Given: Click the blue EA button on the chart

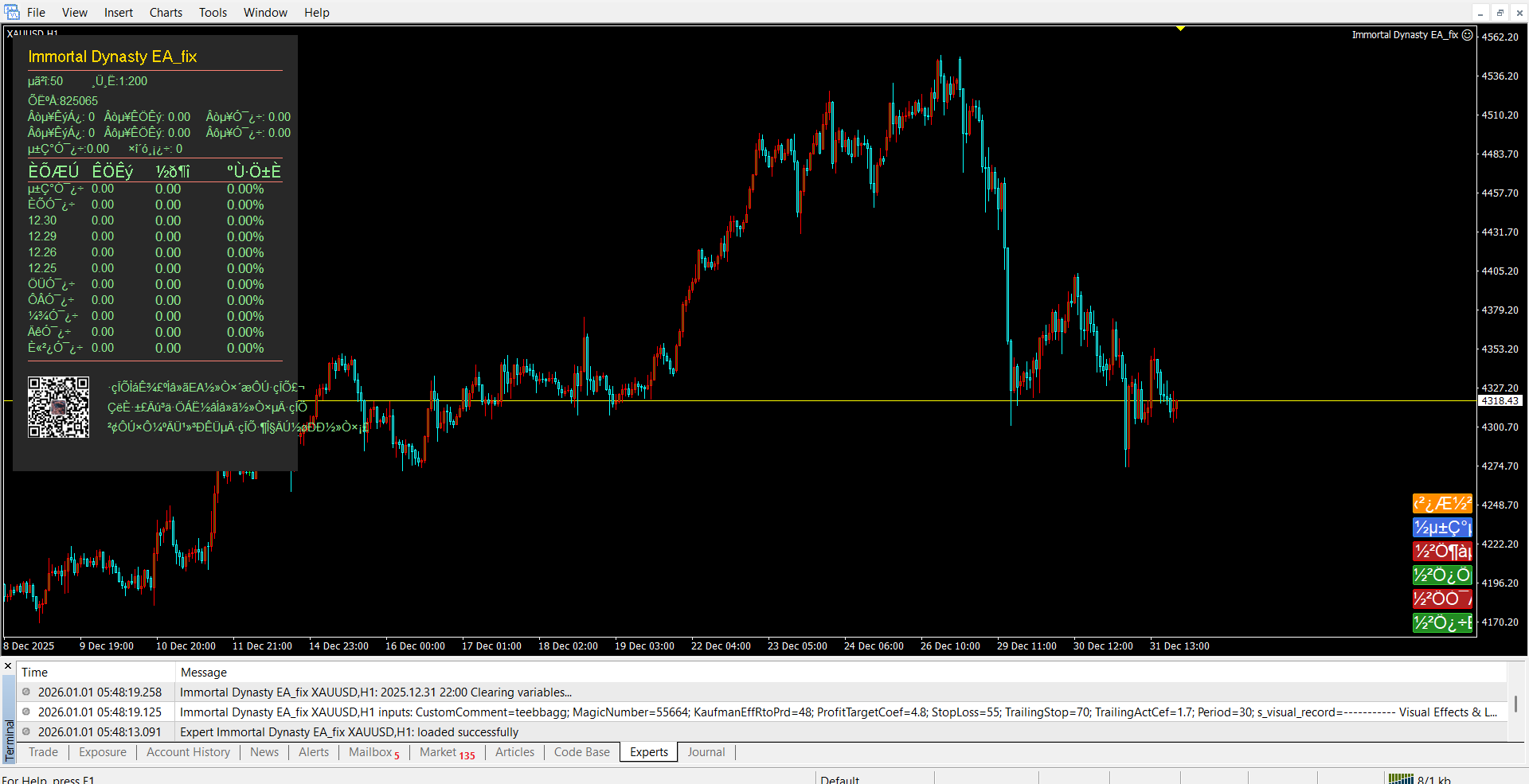Looking at the screenshot, I should (1442, 528).
